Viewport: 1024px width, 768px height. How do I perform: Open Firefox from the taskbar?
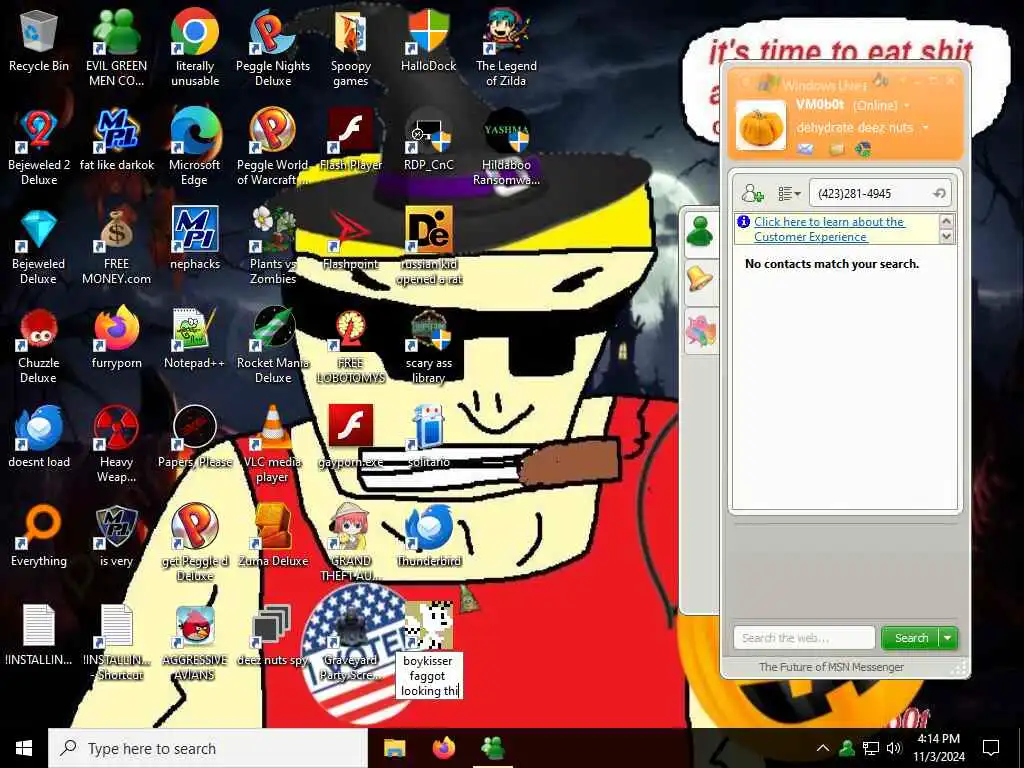tap(444, 748)
